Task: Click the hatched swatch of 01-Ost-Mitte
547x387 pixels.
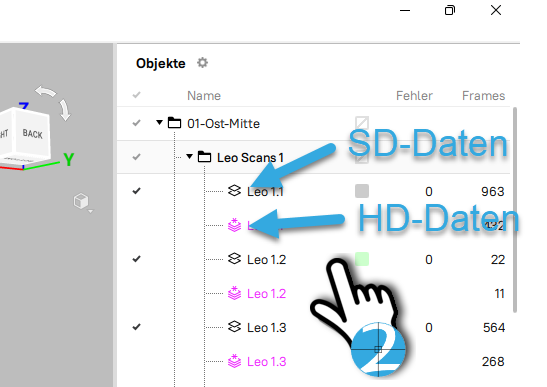Action: 362,123
